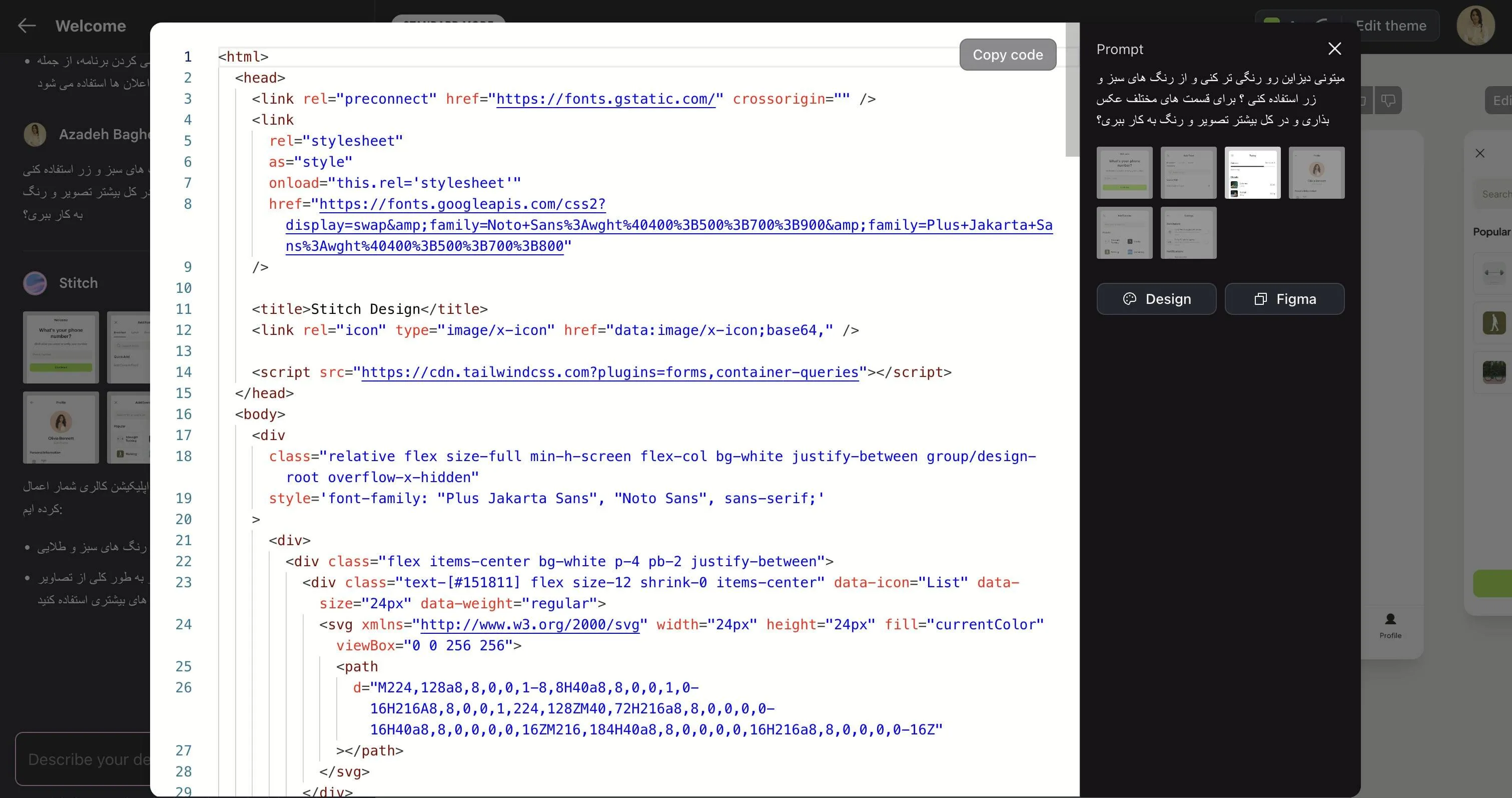Open the fonts.gstatic.com link on line 3
The image size is (1512, 798).
coord(605,99)
